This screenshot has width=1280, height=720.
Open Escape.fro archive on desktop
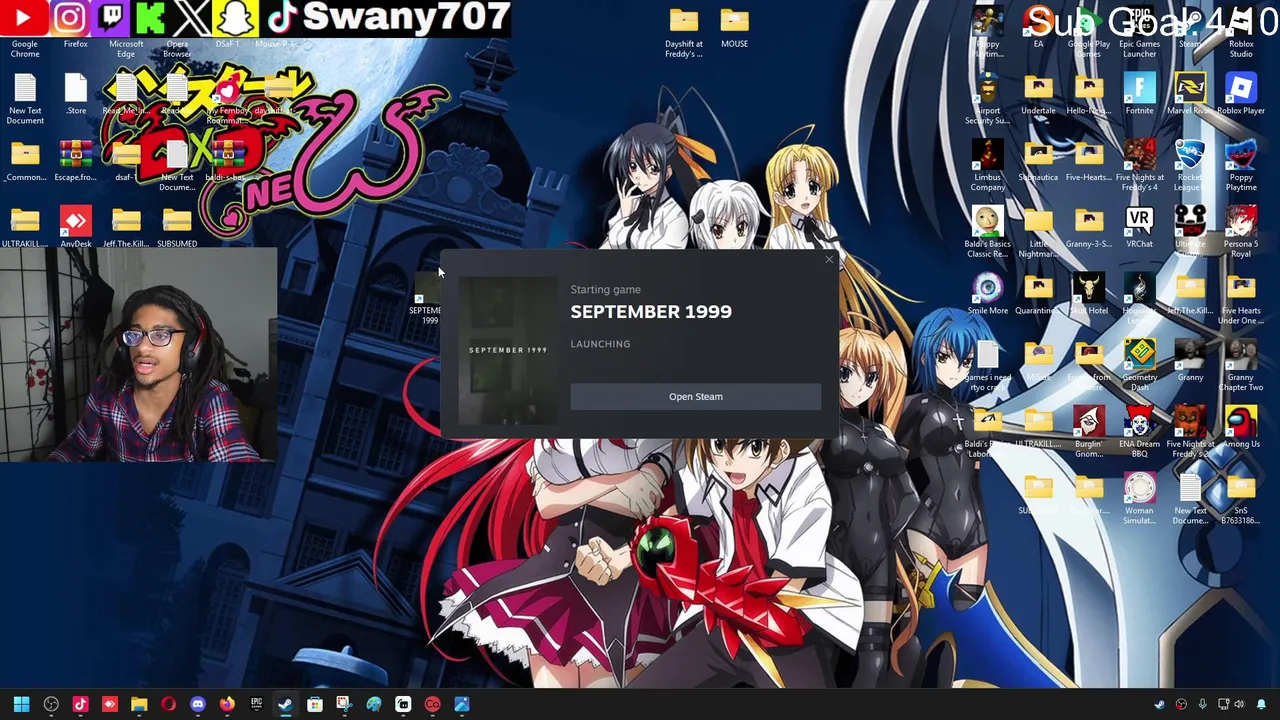pos(76,162)
